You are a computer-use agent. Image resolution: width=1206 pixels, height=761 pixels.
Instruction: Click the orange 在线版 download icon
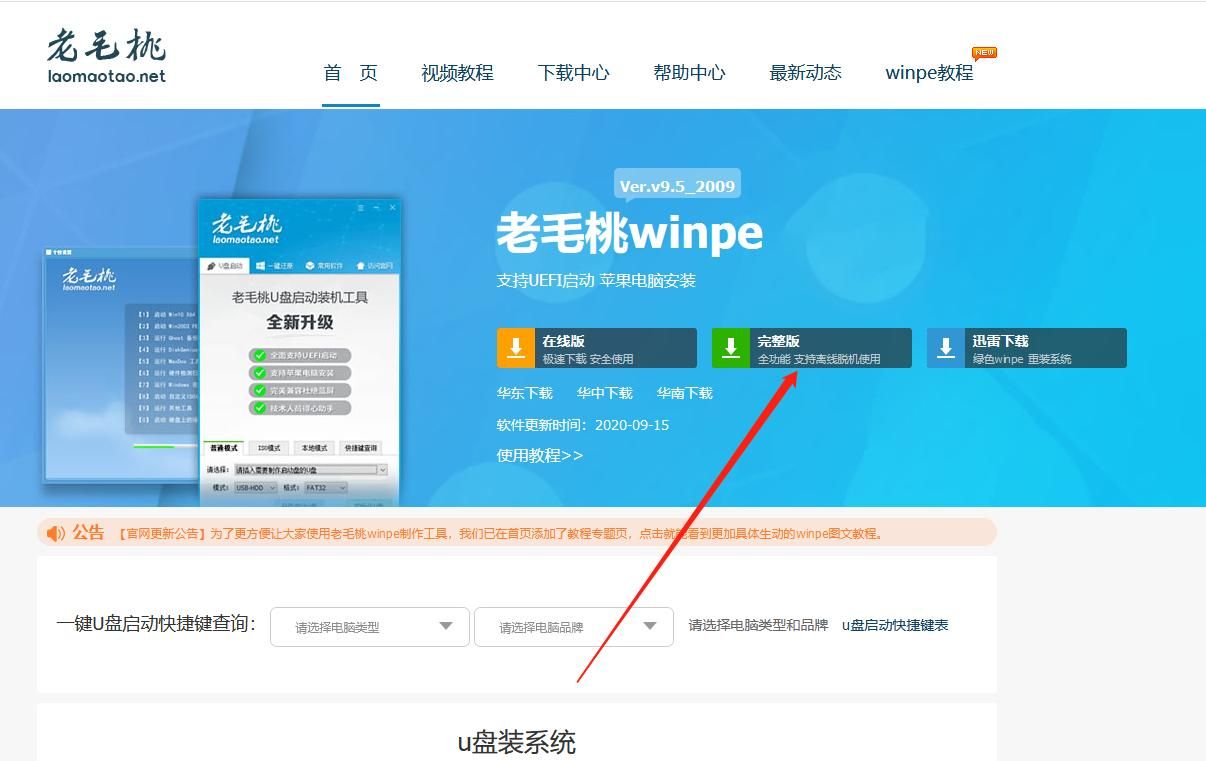pos(516,348)
